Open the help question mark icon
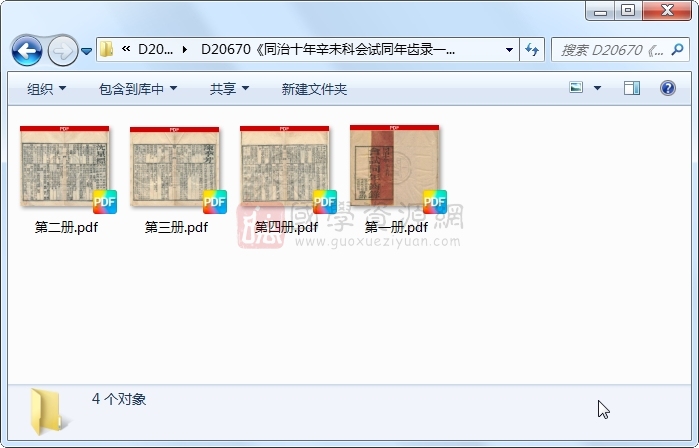699x448 pixels. point(667,89)
